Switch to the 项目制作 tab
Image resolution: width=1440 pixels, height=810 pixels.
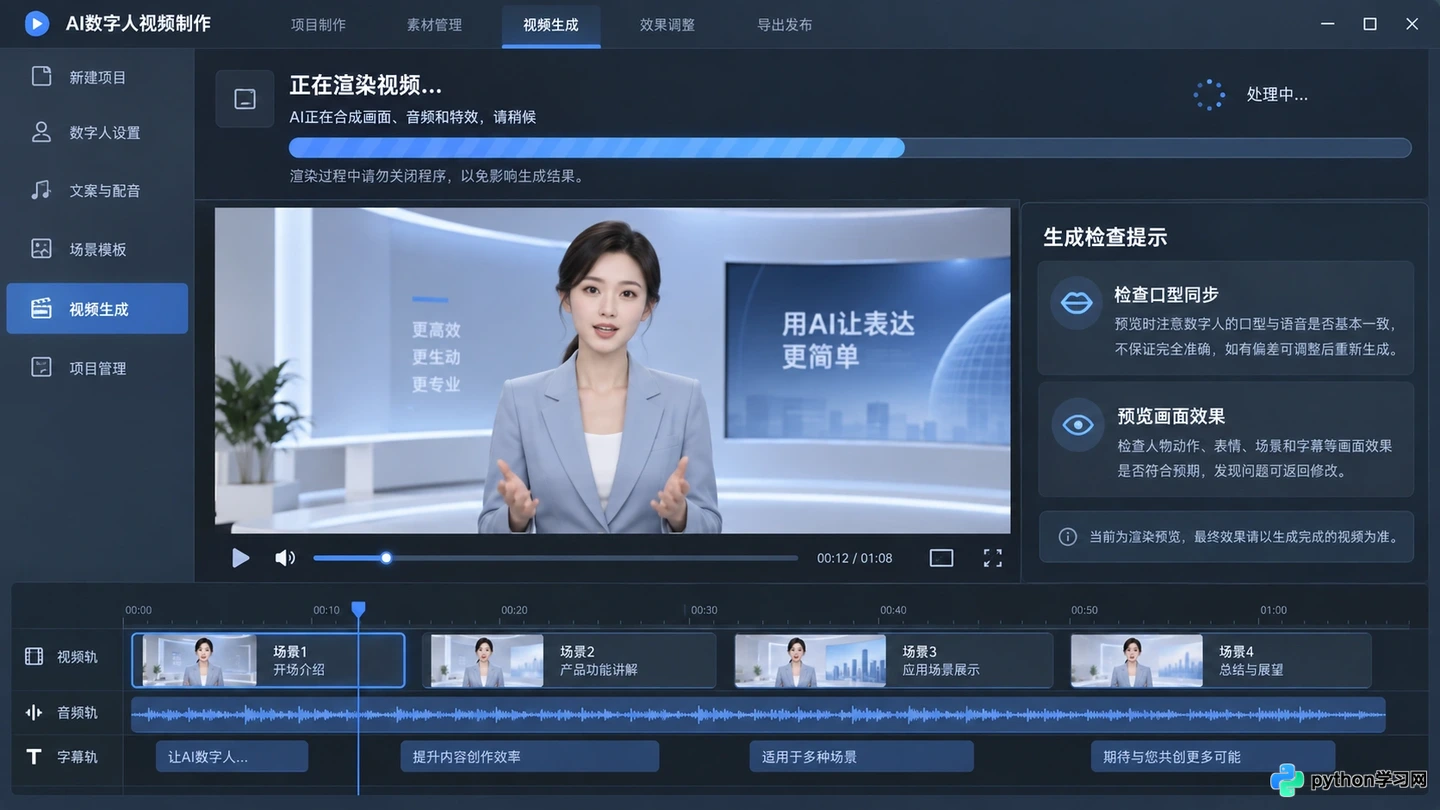[x=318, y=24]
